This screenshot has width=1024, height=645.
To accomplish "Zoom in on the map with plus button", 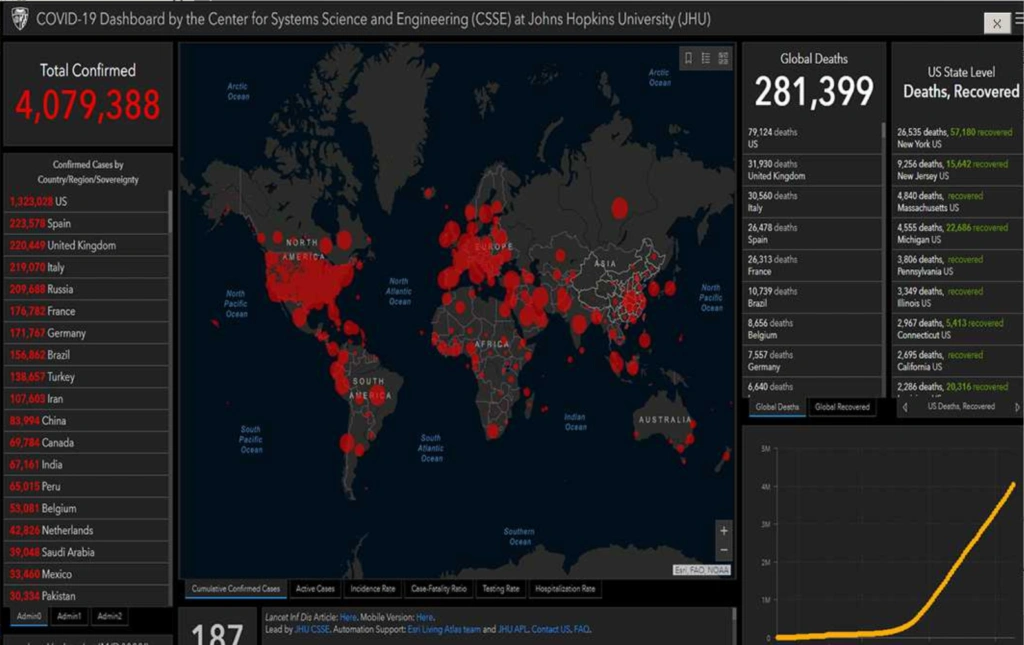I will pyautogui.click(x=724, y=531).
